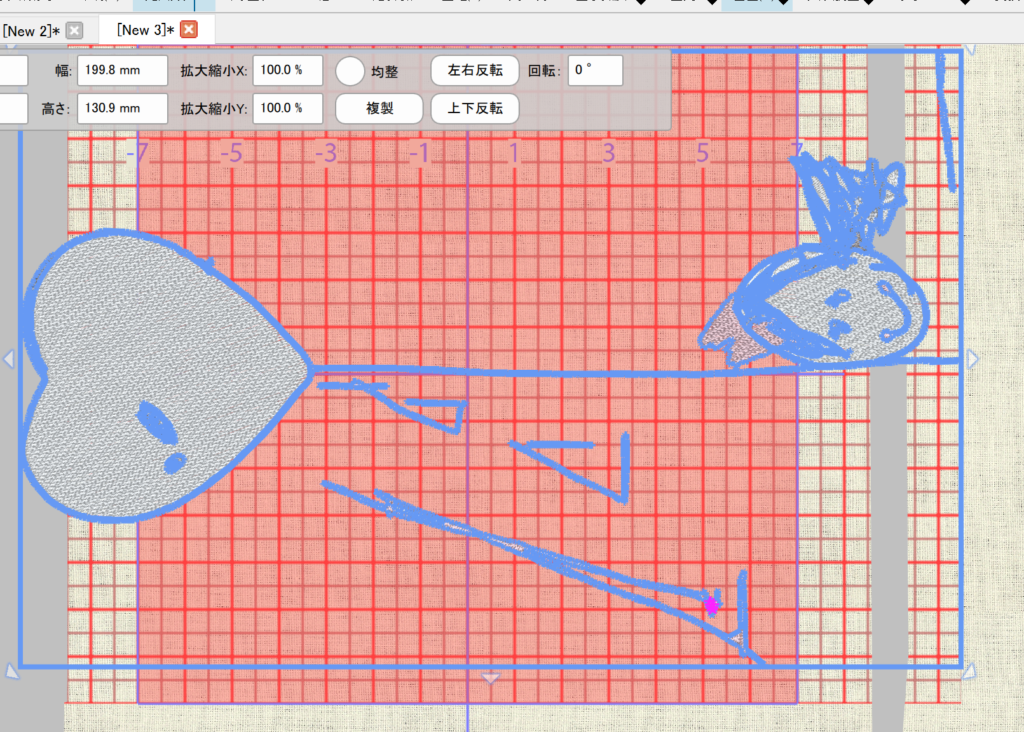Click the bottom-left corner resize handle
The image size is (1024, 732).
coord(10,671)
